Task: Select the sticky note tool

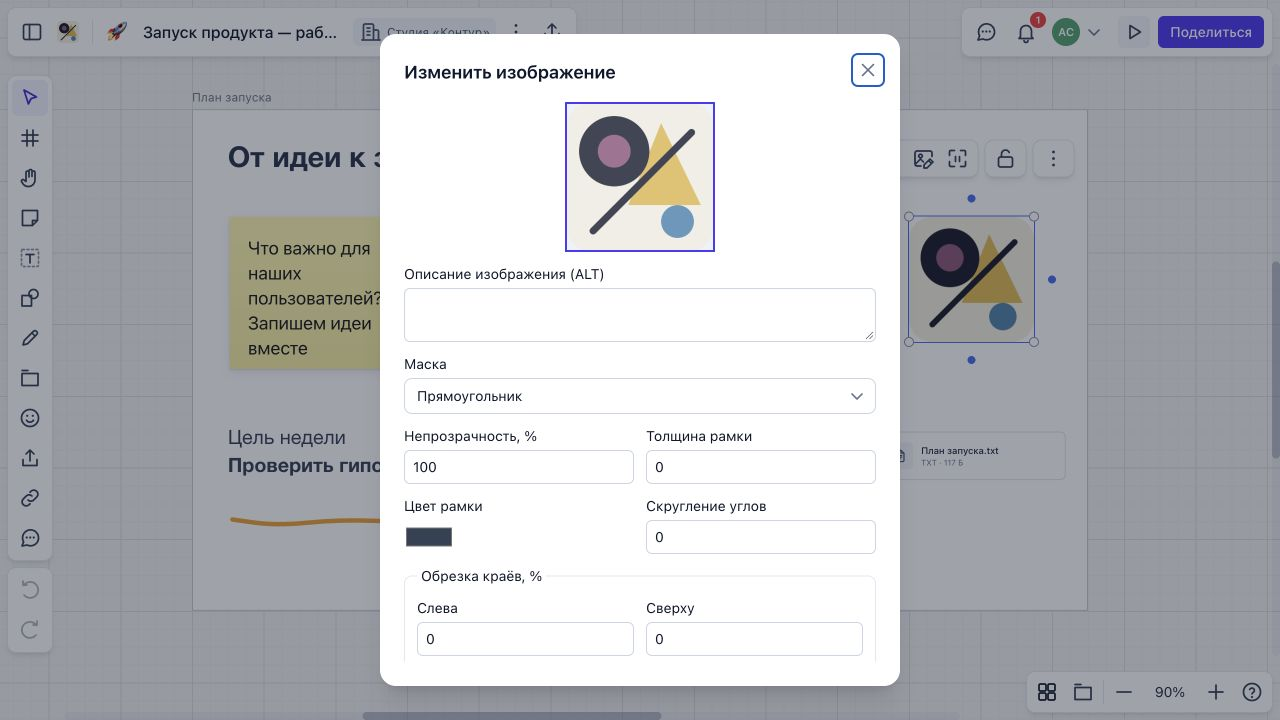Action: tap(30, 218)
